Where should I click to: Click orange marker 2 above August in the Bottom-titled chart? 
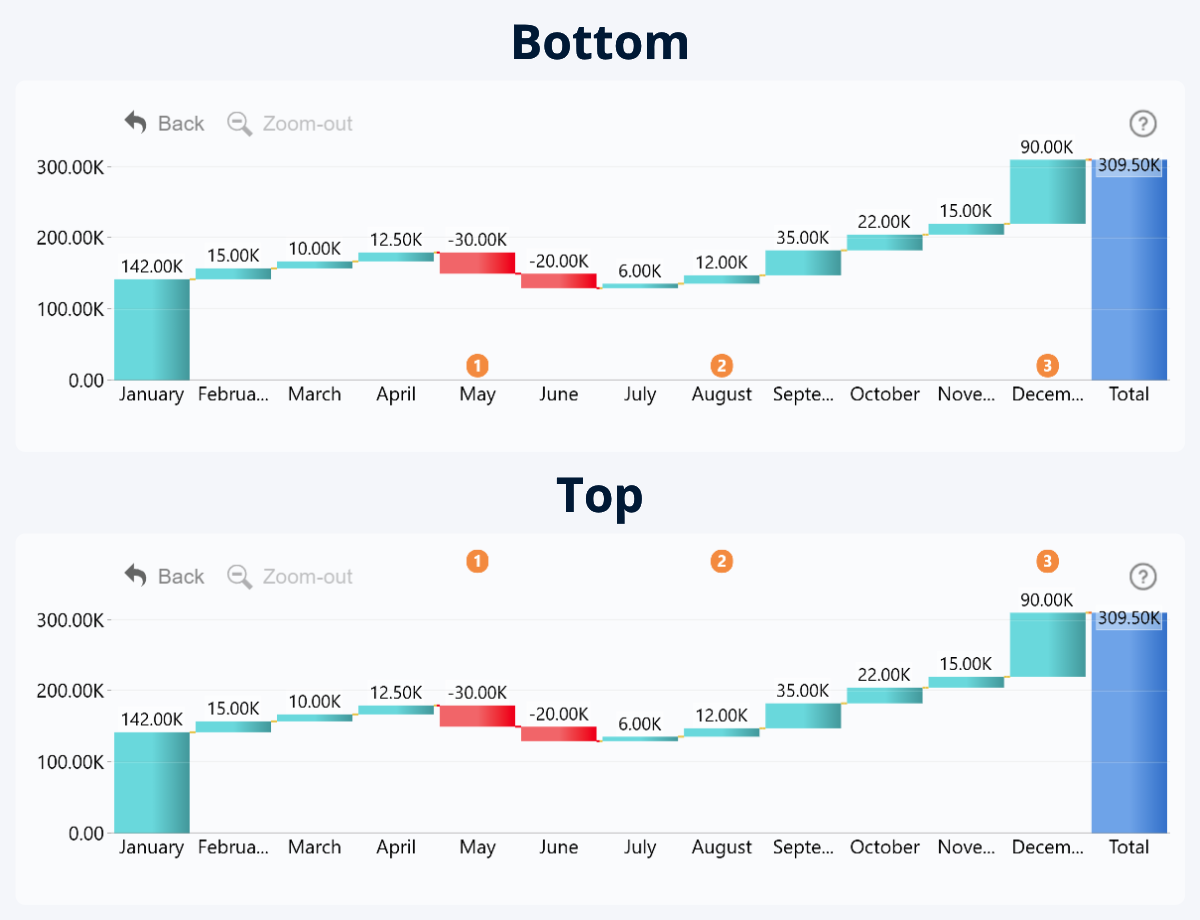pyautogui.click(x=721, y=365)
